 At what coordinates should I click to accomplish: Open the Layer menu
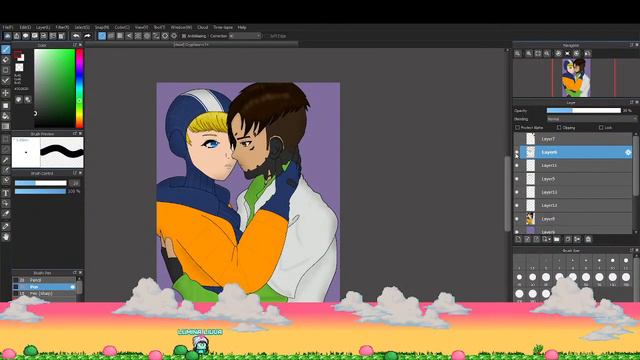43,27
